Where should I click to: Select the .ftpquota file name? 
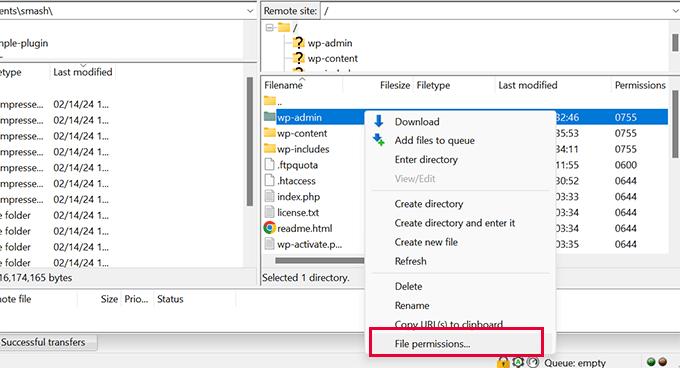[x=298, y=165]
